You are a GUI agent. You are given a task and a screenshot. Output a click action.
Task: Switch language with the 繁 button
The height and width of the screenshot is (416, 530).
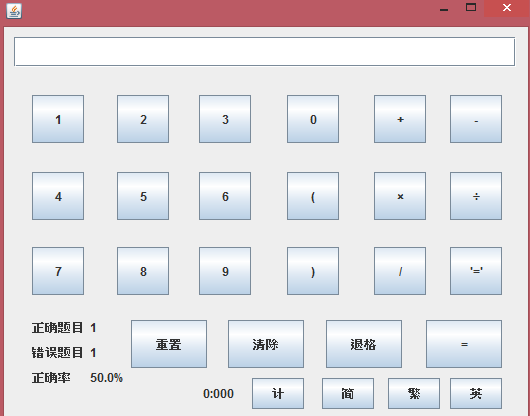click(414, 393)
